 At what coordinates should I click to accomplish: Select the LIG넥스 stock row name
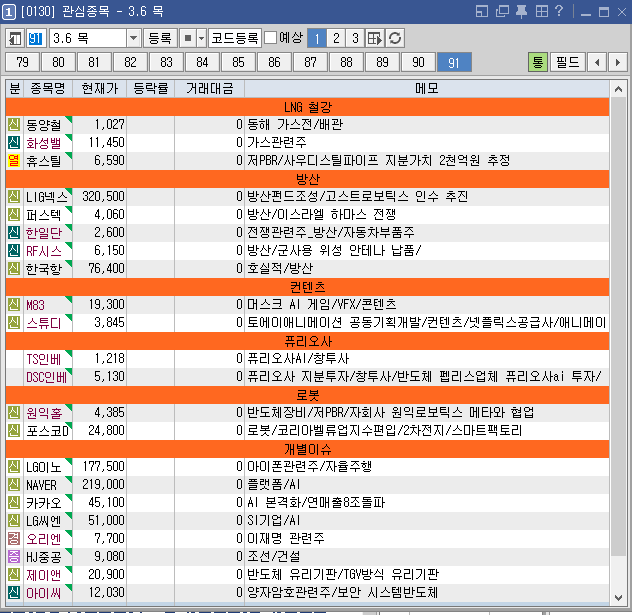47,197
